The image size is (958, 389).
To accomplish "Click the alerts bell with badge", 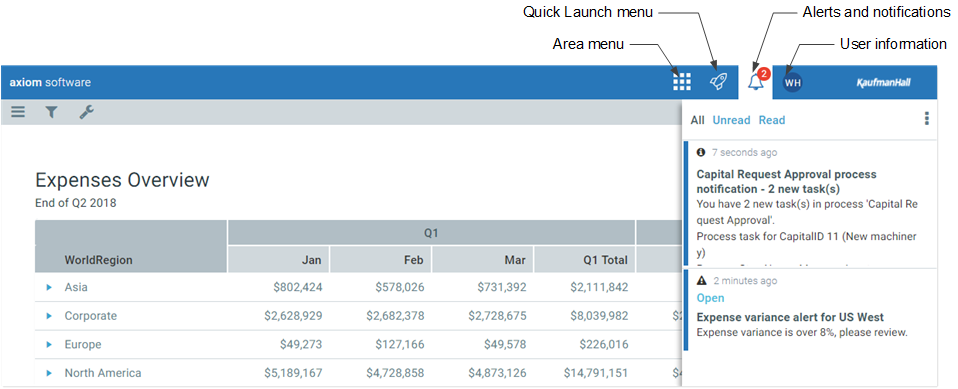I will (756, 82).
